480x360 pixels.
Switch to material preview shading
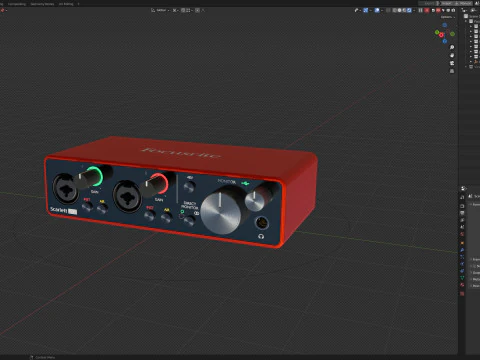click(x=404, y=10)
